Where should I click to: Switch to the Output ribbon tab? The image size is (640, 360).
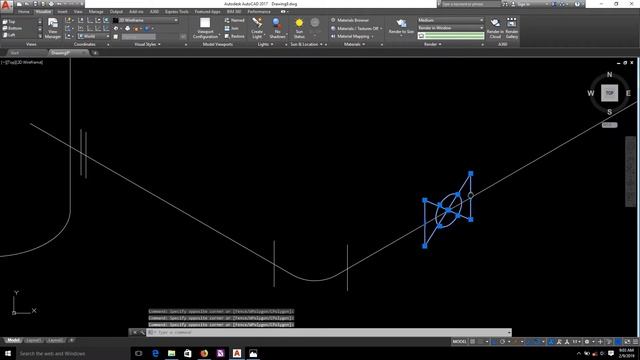click(116, 11)
